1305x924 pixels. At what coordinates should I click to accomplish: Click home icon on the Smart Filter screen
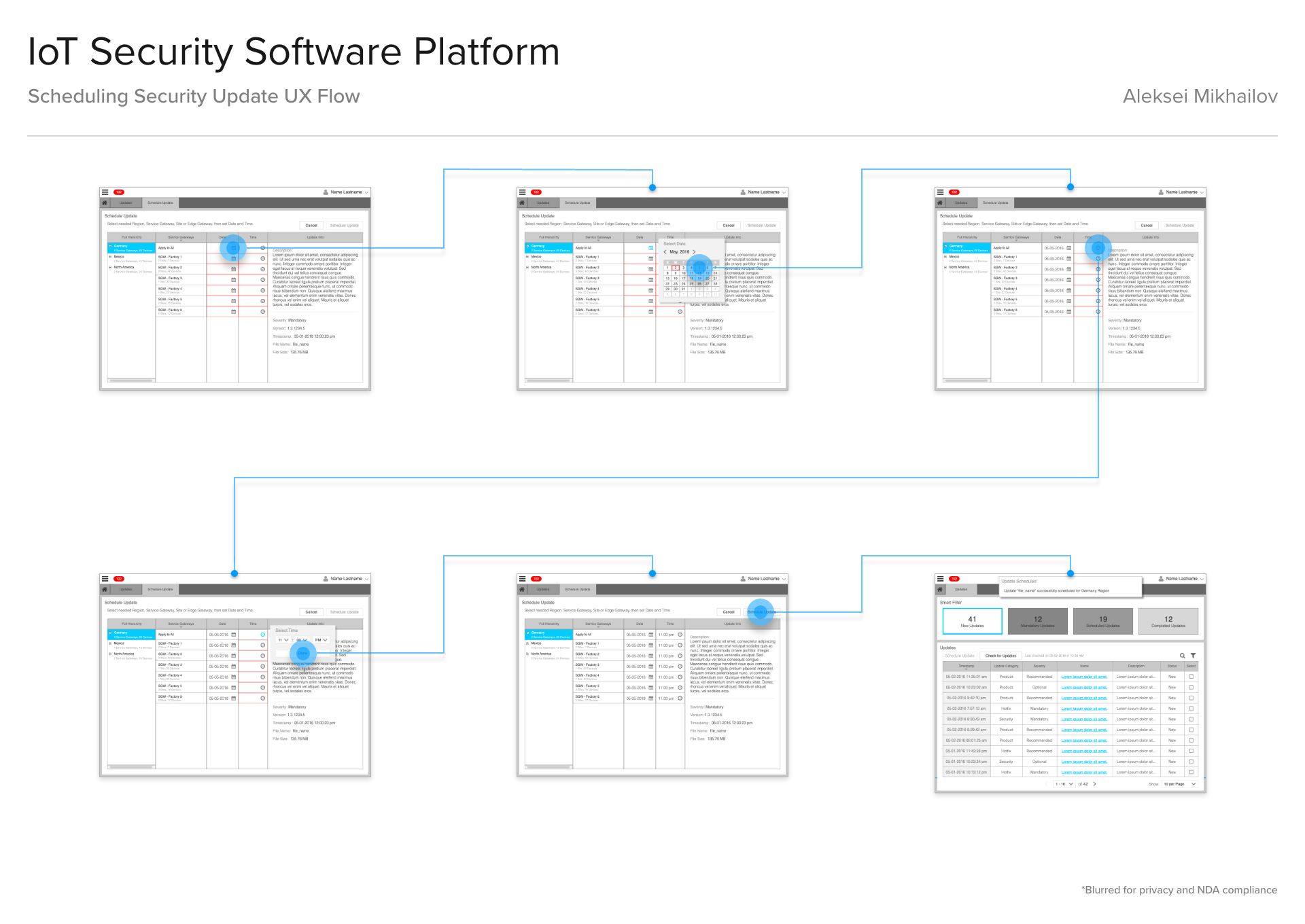click(x=940, y=589)
